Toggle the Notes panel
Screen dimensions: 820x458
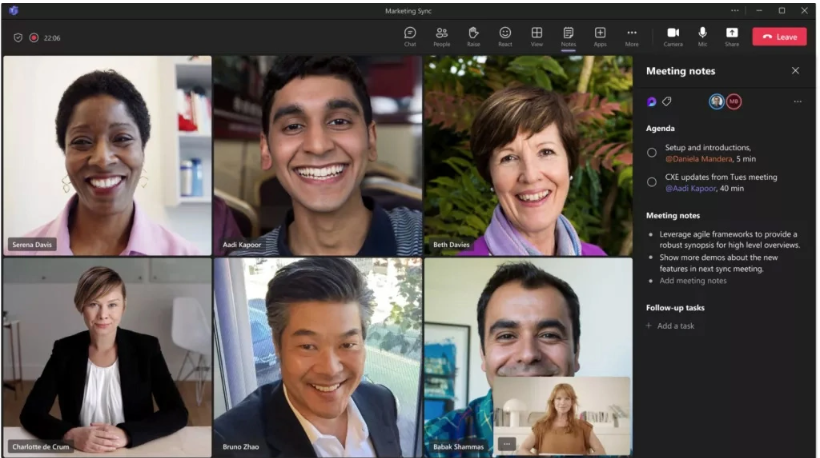coord(568,37)
